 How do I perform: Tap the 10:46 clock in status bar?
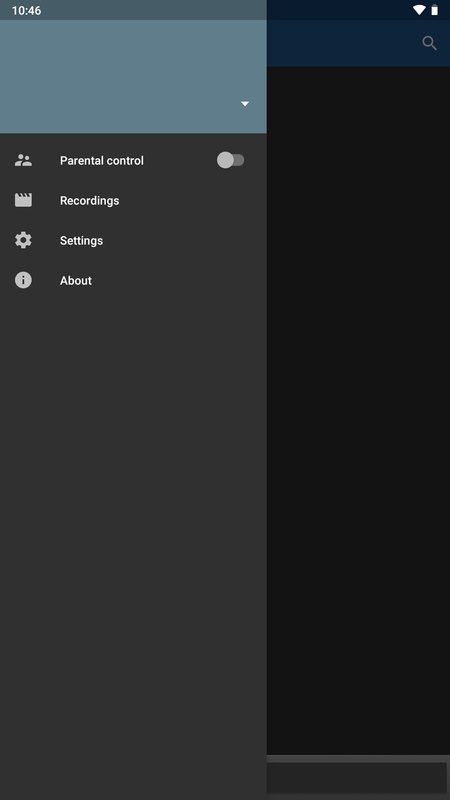point(27,10)
